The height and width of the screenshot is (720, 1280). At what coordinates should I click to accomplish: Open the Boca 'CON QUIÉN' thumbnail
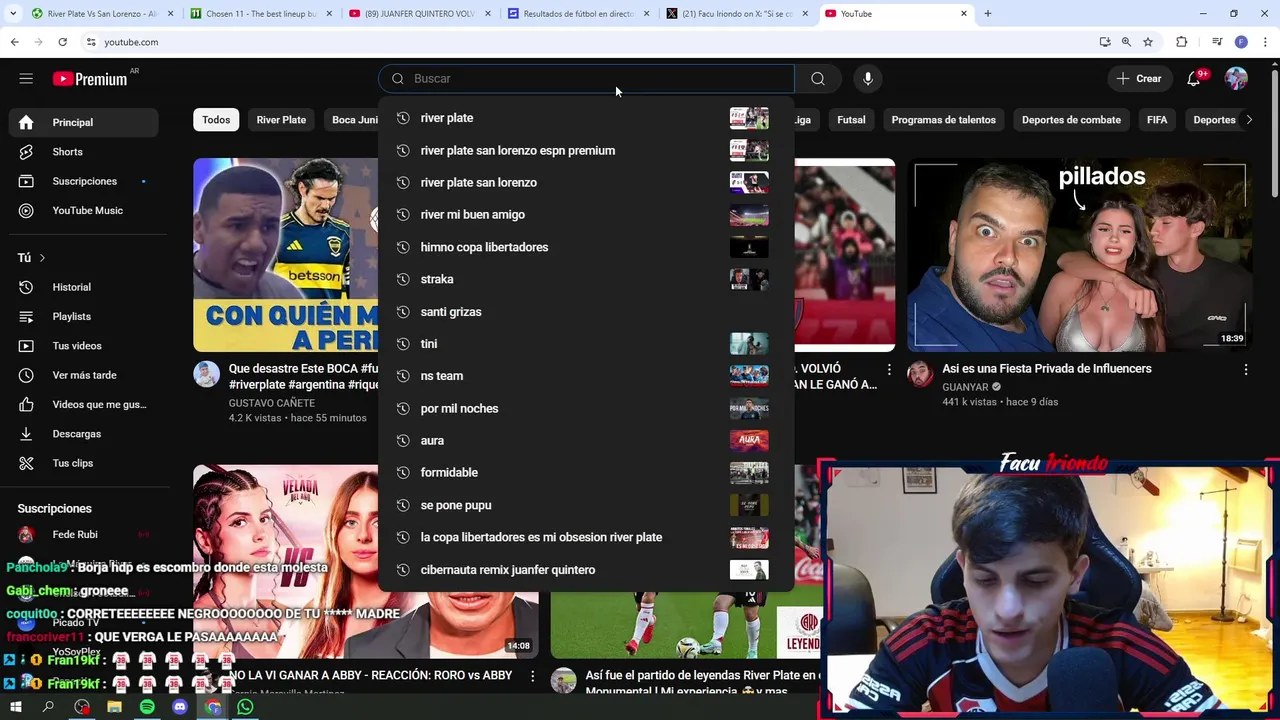click(x=286, y=255)
